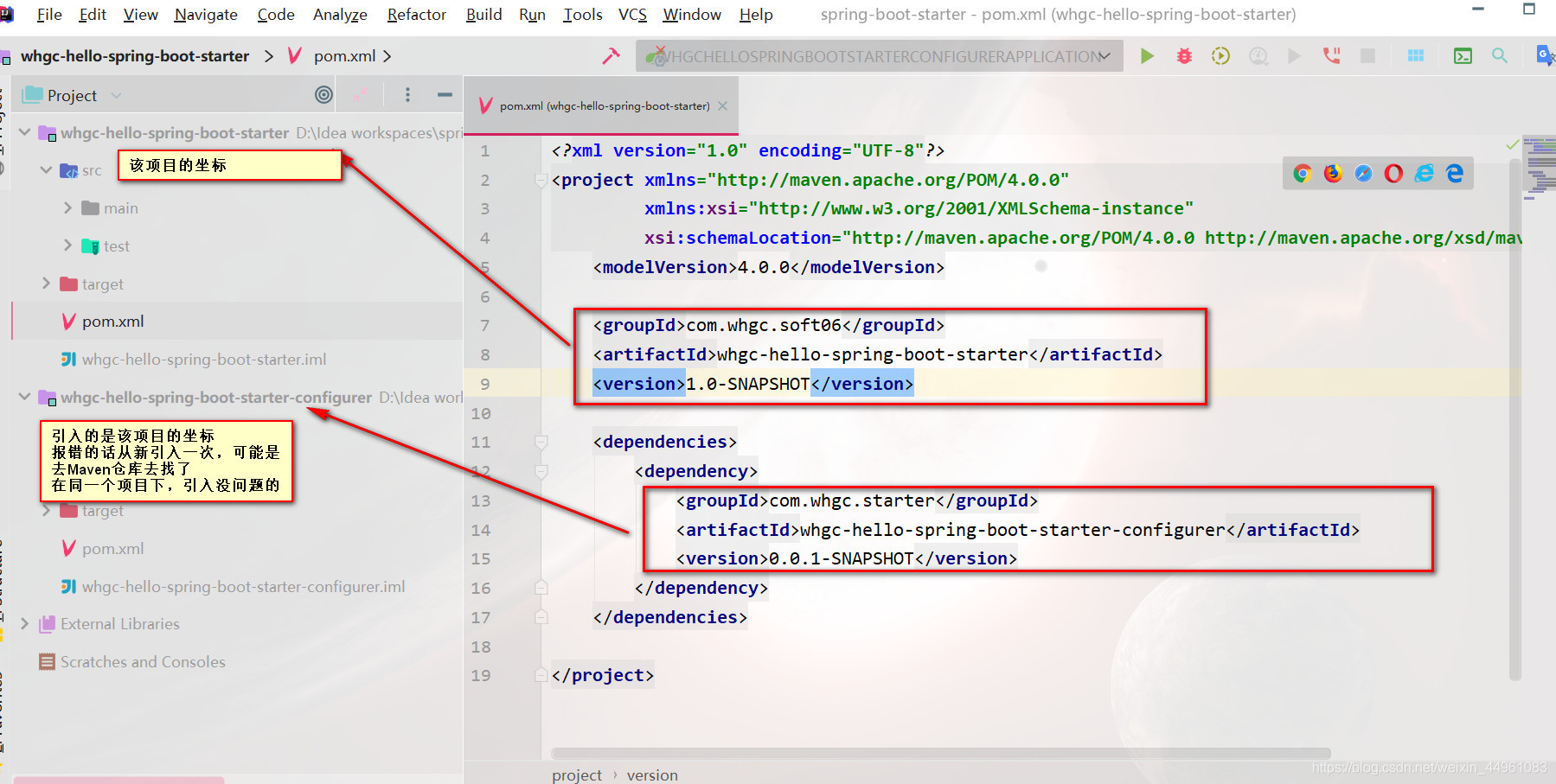Image resolution: width=1556 pixels, height=784 pixels.
Task: Click the Translate icon in toolbar
Action: pyautogui.click(x=1545, y=56)
